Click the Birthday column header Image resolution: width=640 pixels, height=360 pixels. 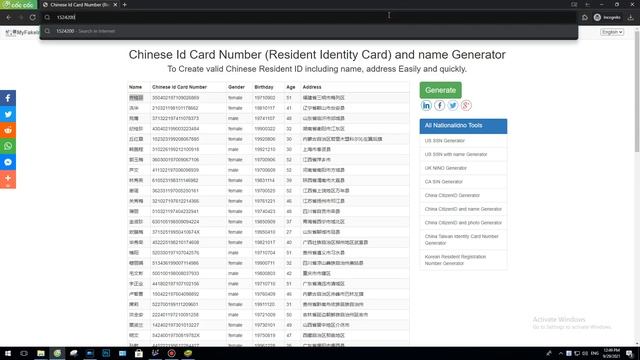pyautogui.click(x=264, y=87)
